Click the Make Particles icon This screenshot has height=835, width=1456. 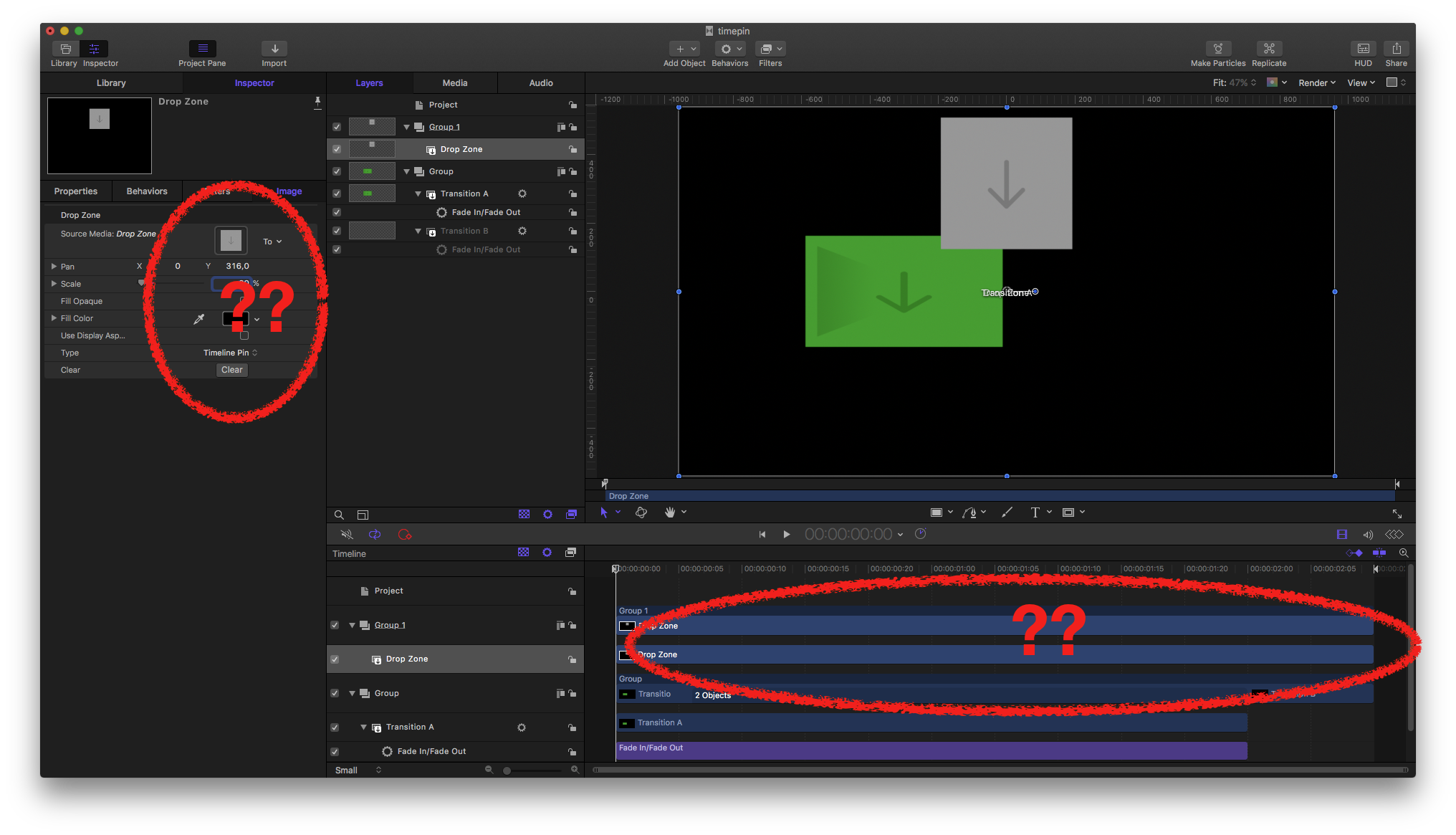(x=1217, y=49)
